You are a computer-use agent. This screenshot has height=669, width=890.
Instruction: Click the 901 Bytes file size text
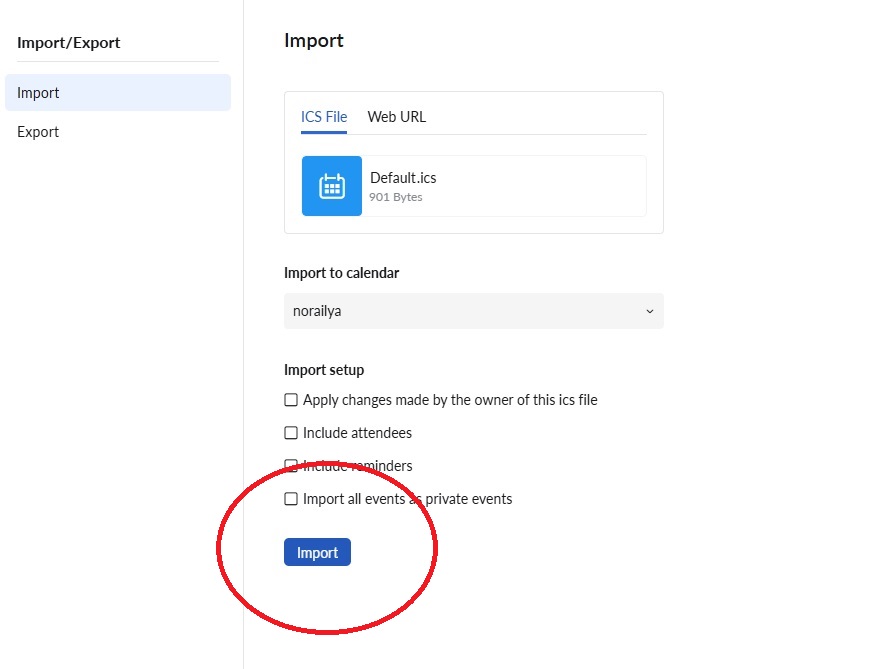[396, 197]
